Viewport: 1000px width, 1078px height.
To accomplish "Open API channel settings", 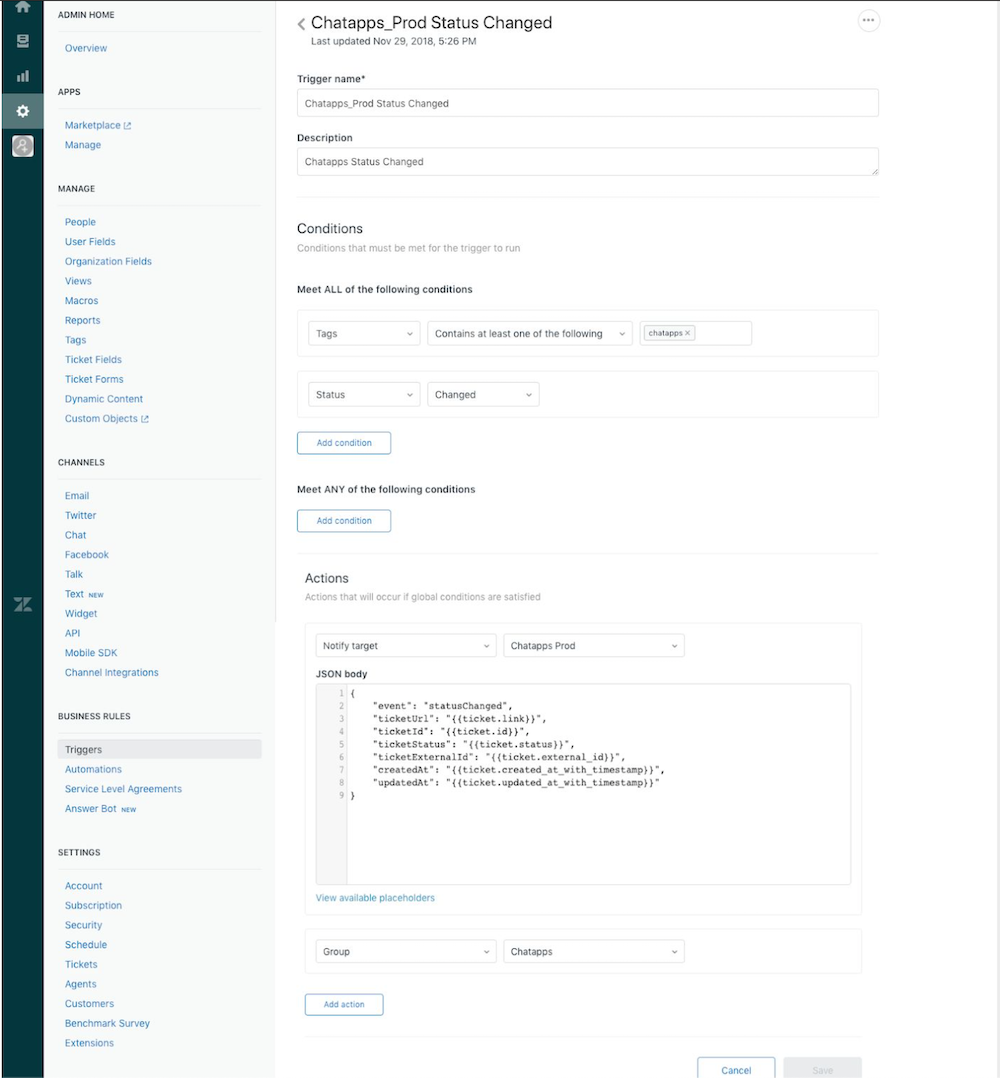I will pyautogui.click(x=72, y=633).
